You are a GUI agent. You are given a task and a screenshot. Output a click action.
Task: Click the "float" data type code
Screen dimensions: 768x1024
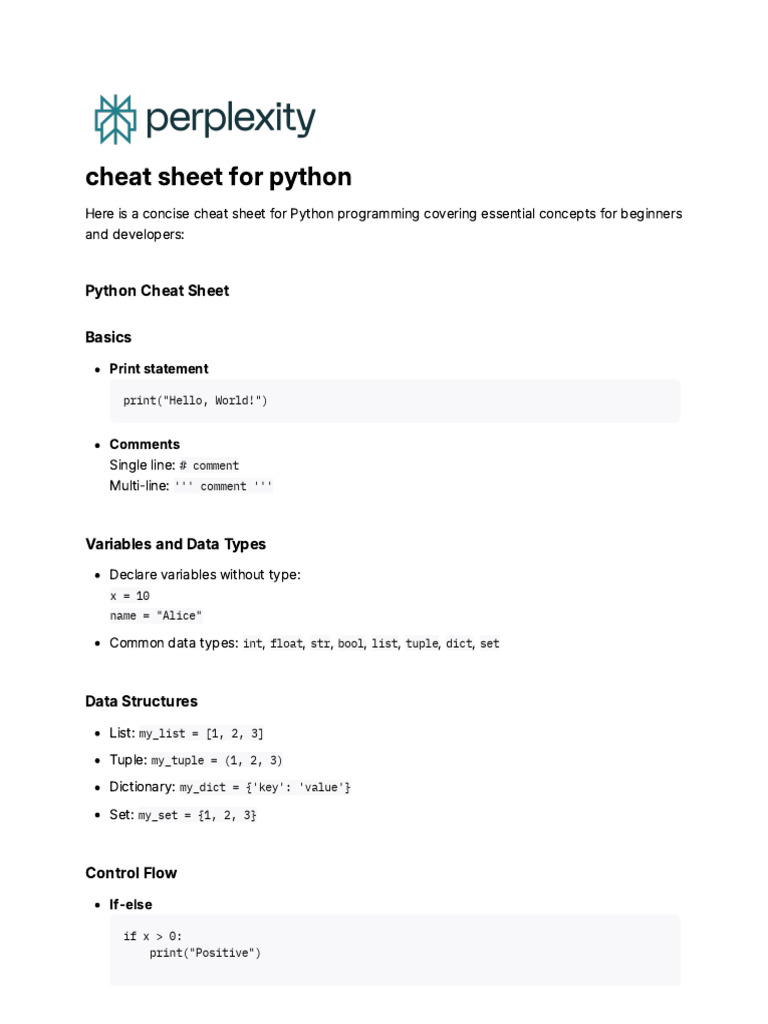tap(286, 644)
